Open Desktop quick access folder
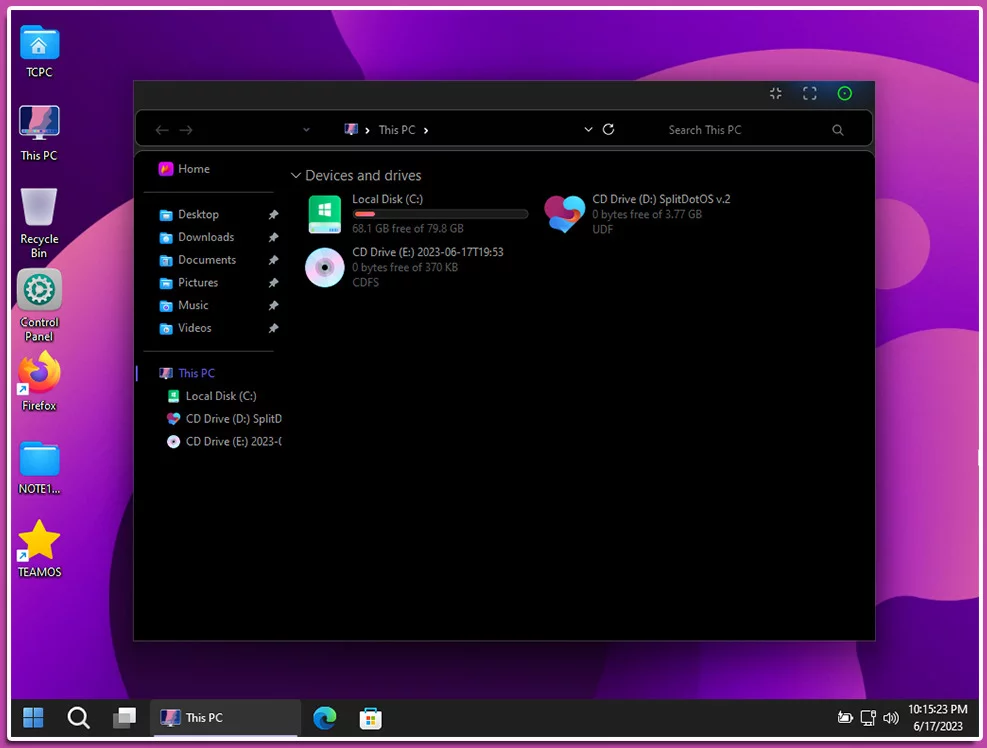Image resolution: width=987 pixels, height=748 pixels. point(189,215)
